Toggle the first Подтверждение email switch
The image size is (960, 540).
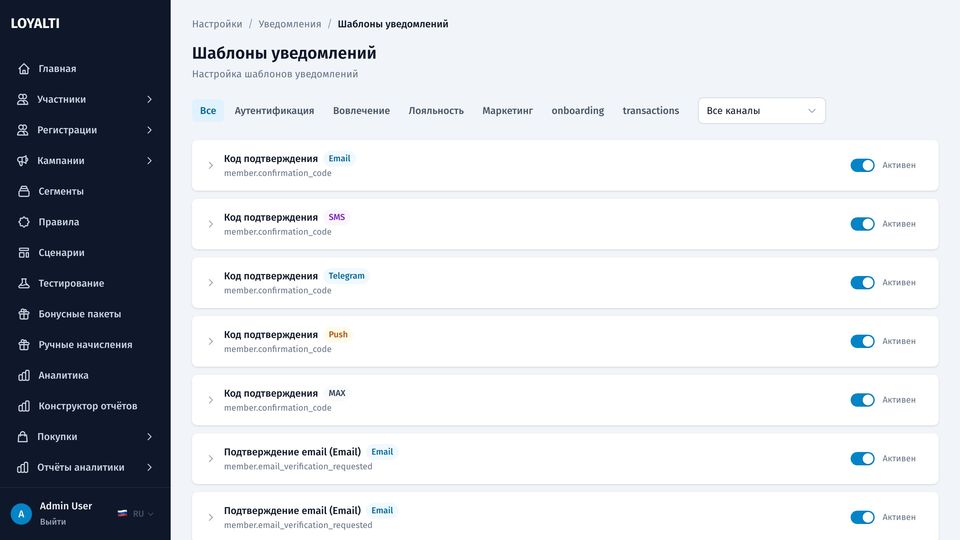(862, 459)
